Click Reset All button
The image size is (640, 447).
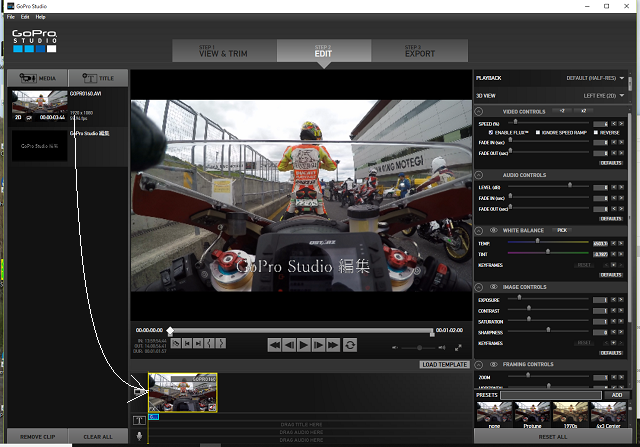pyautogui.click(x=553, y=437)
